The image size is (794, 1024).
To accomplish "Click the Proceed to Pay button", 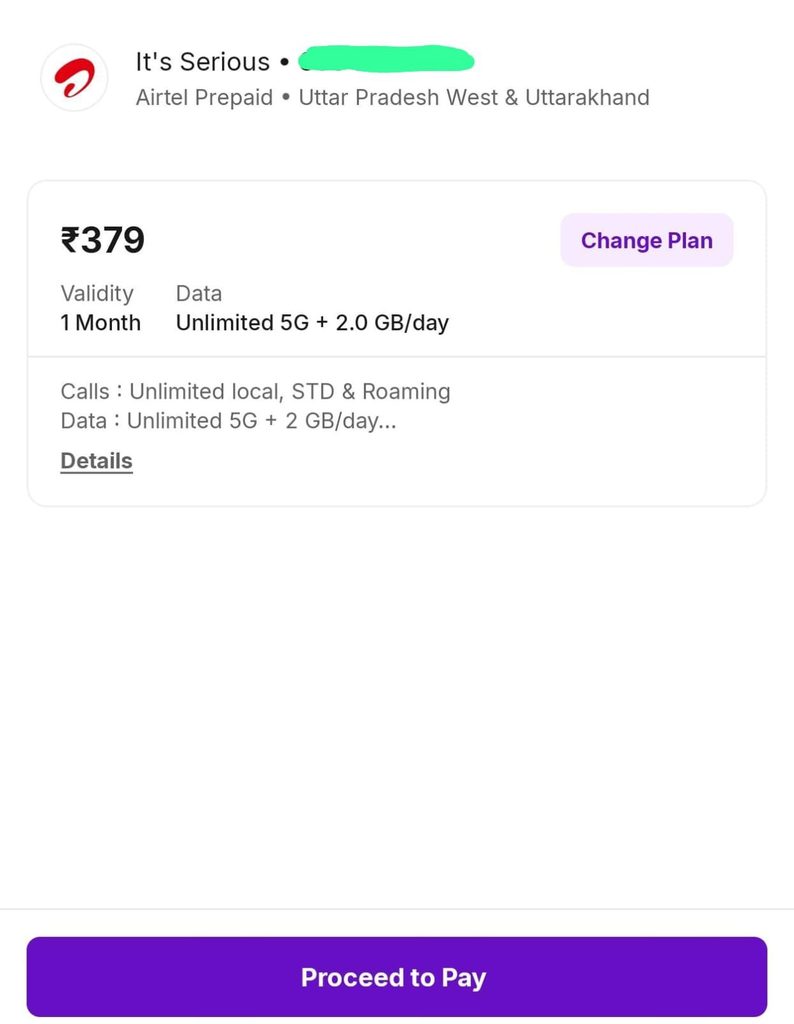I will click(396, 977).
